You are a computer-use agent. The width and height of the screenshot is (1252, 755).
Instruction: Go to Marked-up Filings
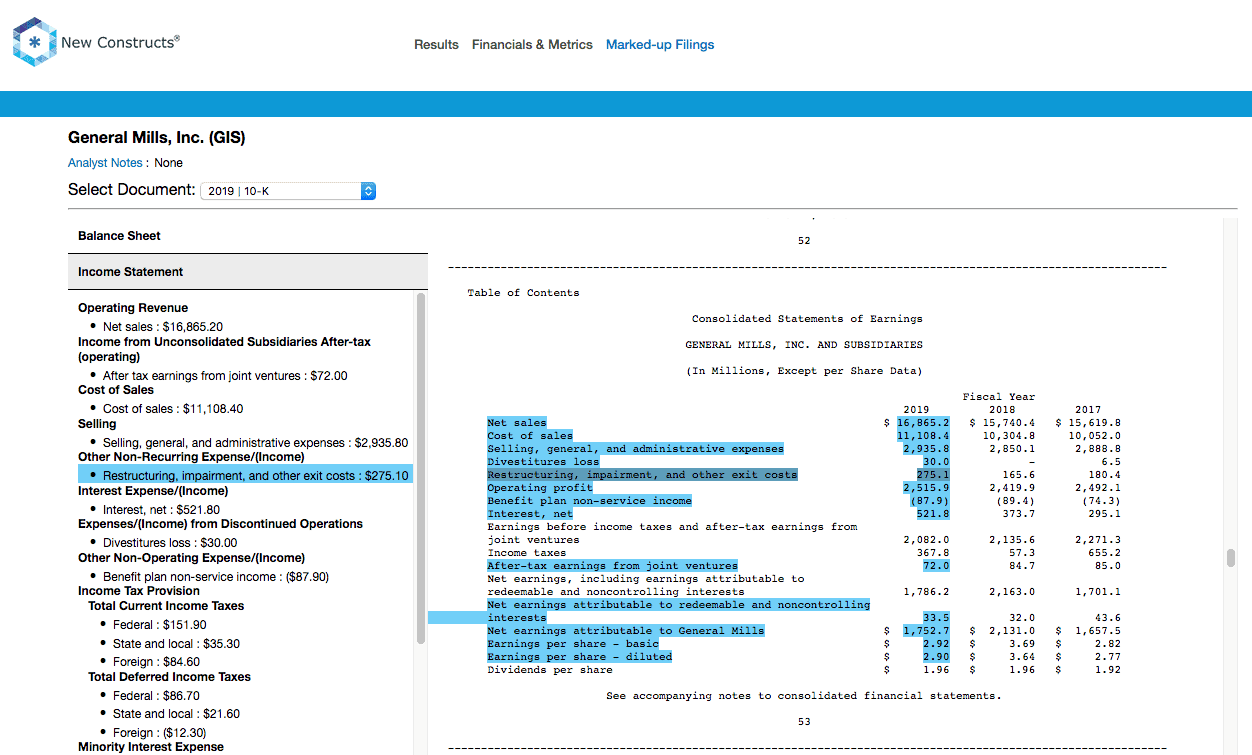(x=660, y=44)
